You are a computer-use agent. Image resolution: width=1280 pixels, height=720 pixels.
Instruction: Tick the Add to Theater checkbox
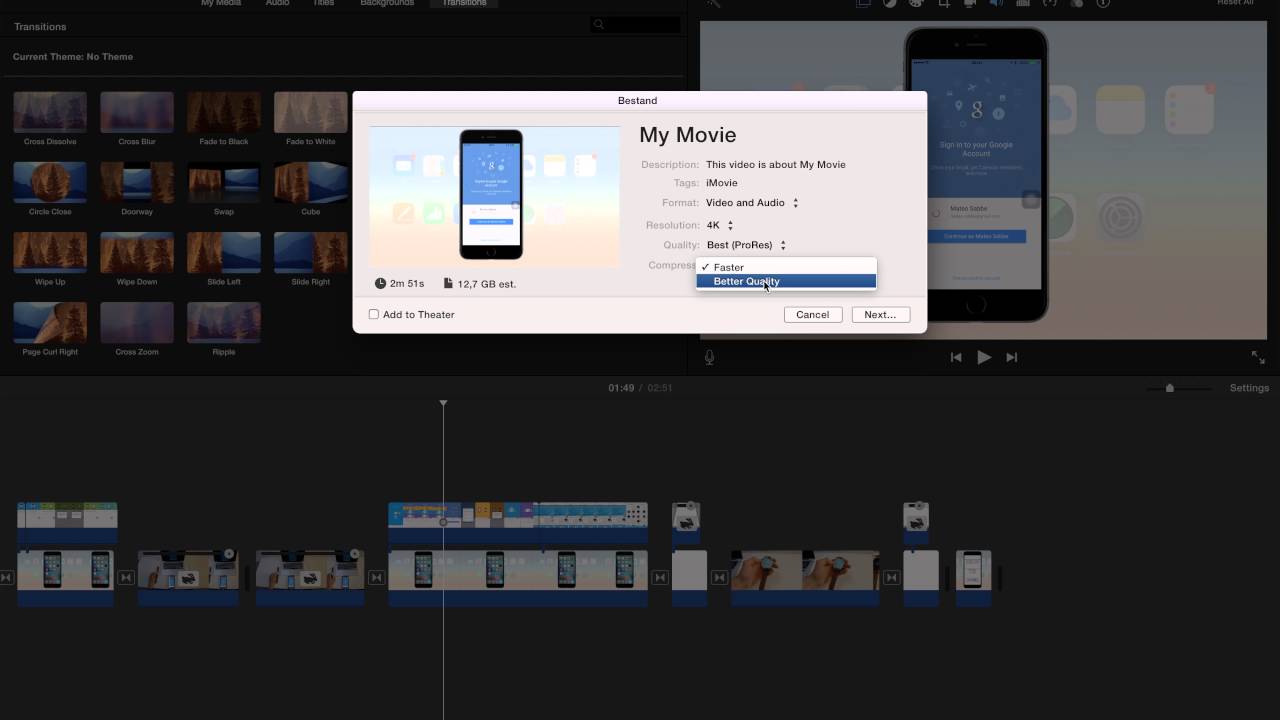374,314
